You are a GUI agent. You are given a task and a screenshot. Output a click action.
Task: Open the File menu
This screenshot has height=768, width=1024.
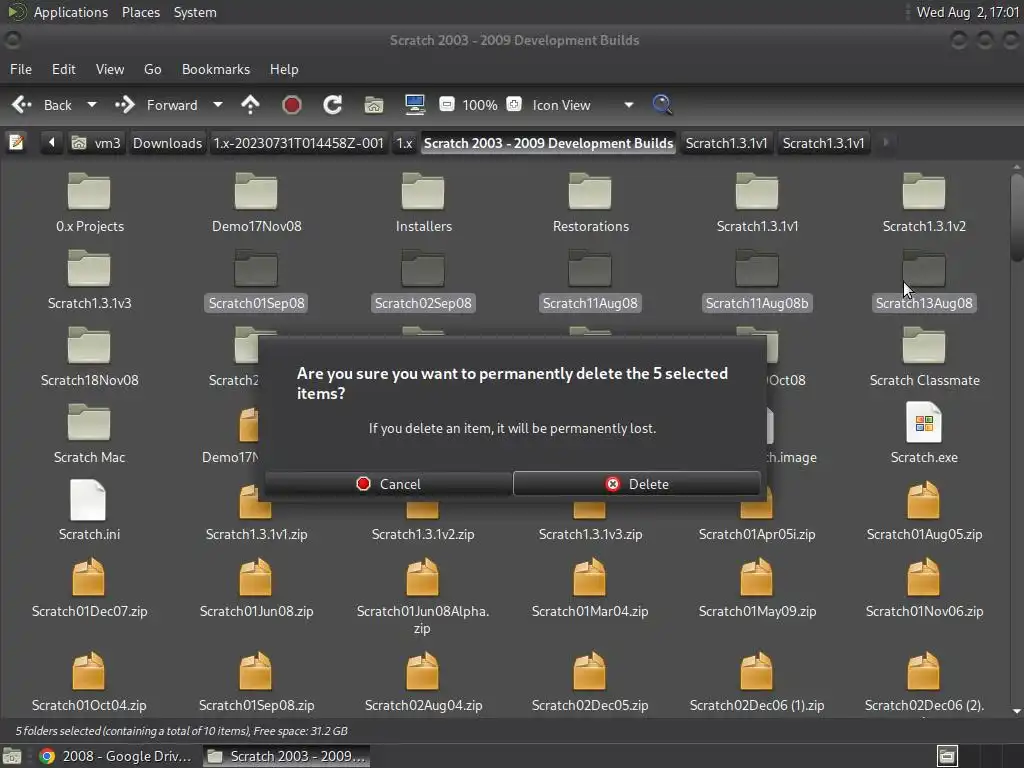coord(21,69)
